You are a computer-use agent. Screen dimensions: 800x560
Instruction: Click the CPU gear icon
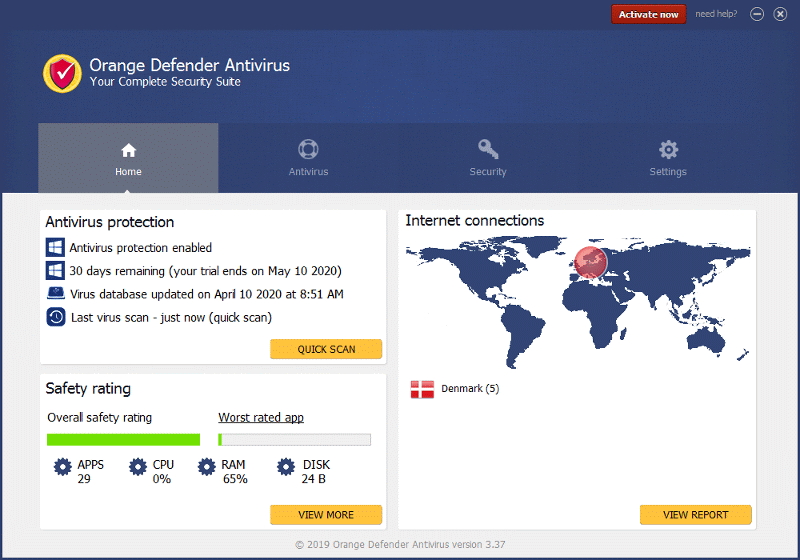[x=138, y=466]
